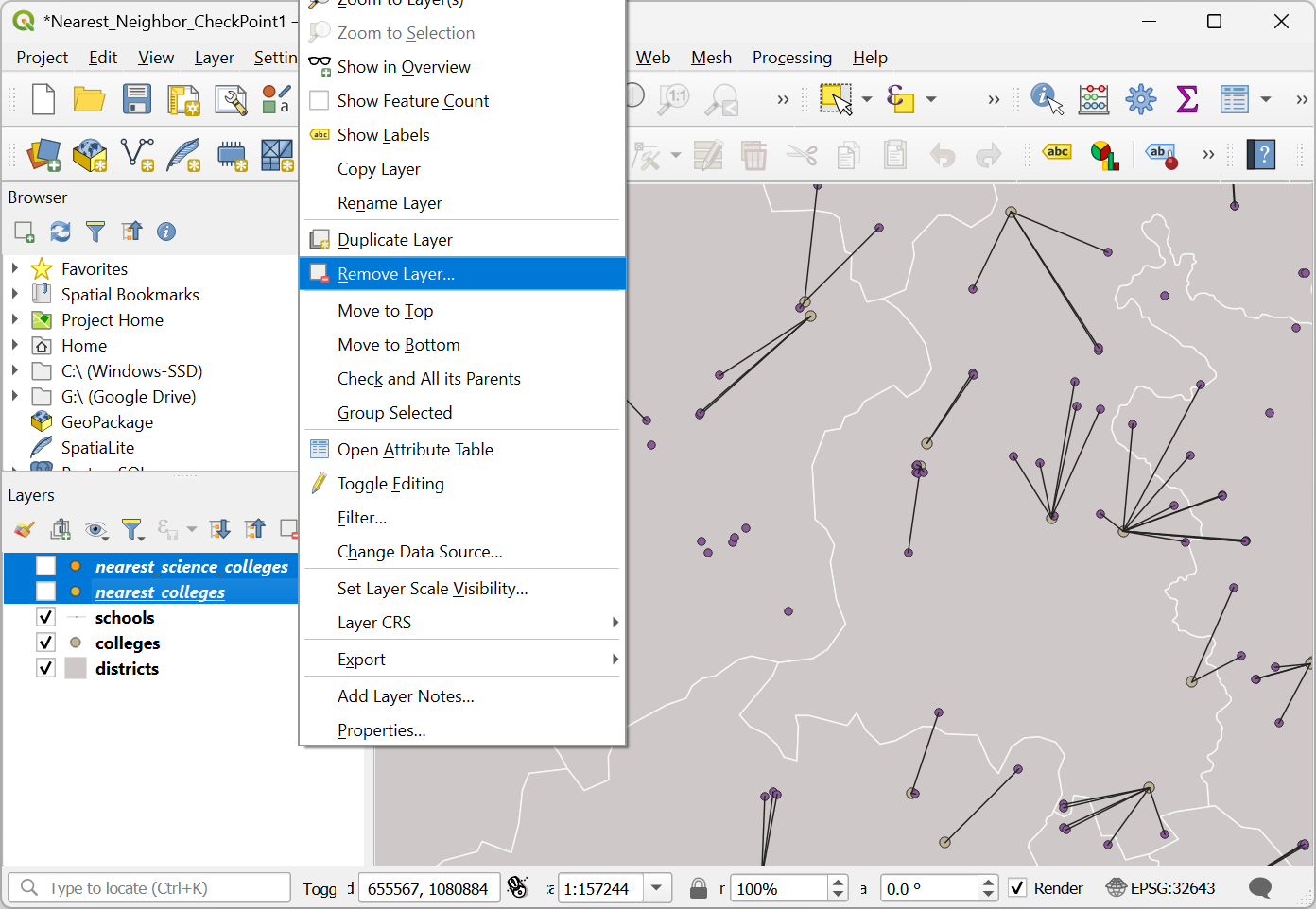Open Layer CRS submenu
The image size is (1316, 909).
[x=462, y=623]
